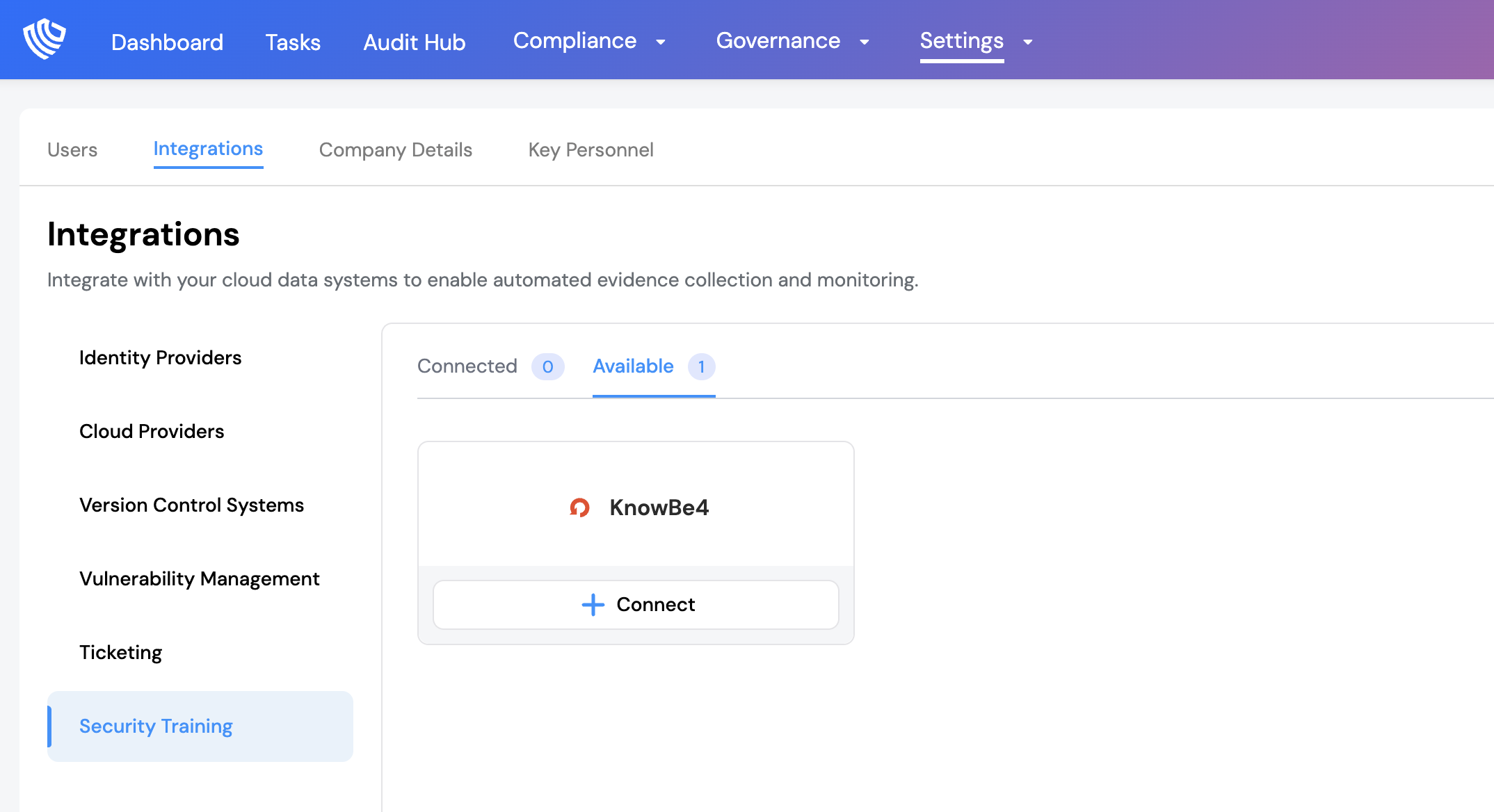
Task: Select the Integrations tab
Action: 208,149
